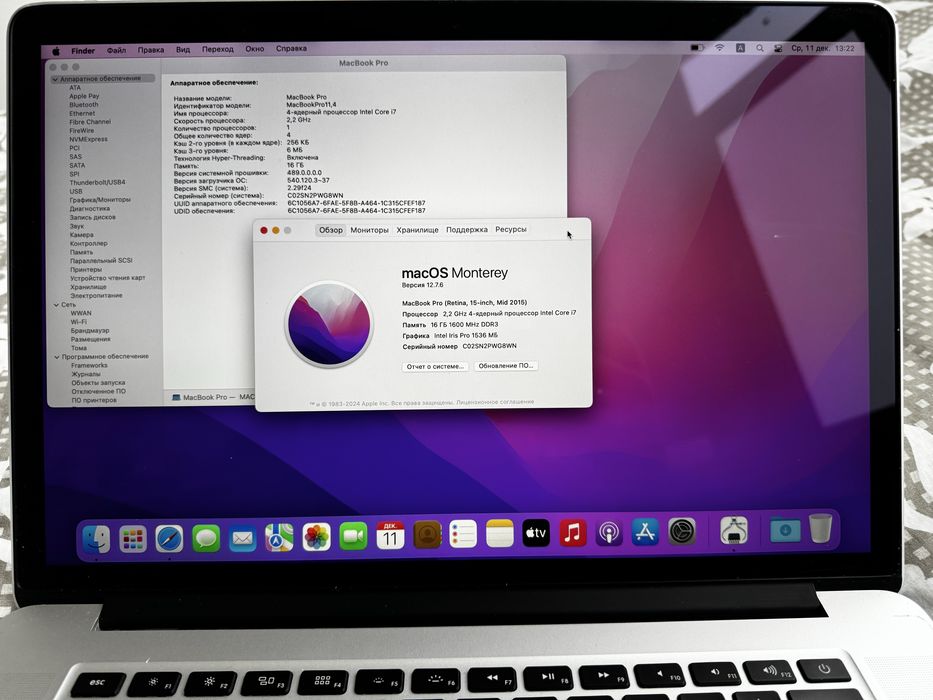Switch to the Хранилище tab
Image resolution: width=933 pixels, height=700 pixels.
coord(417,230)
